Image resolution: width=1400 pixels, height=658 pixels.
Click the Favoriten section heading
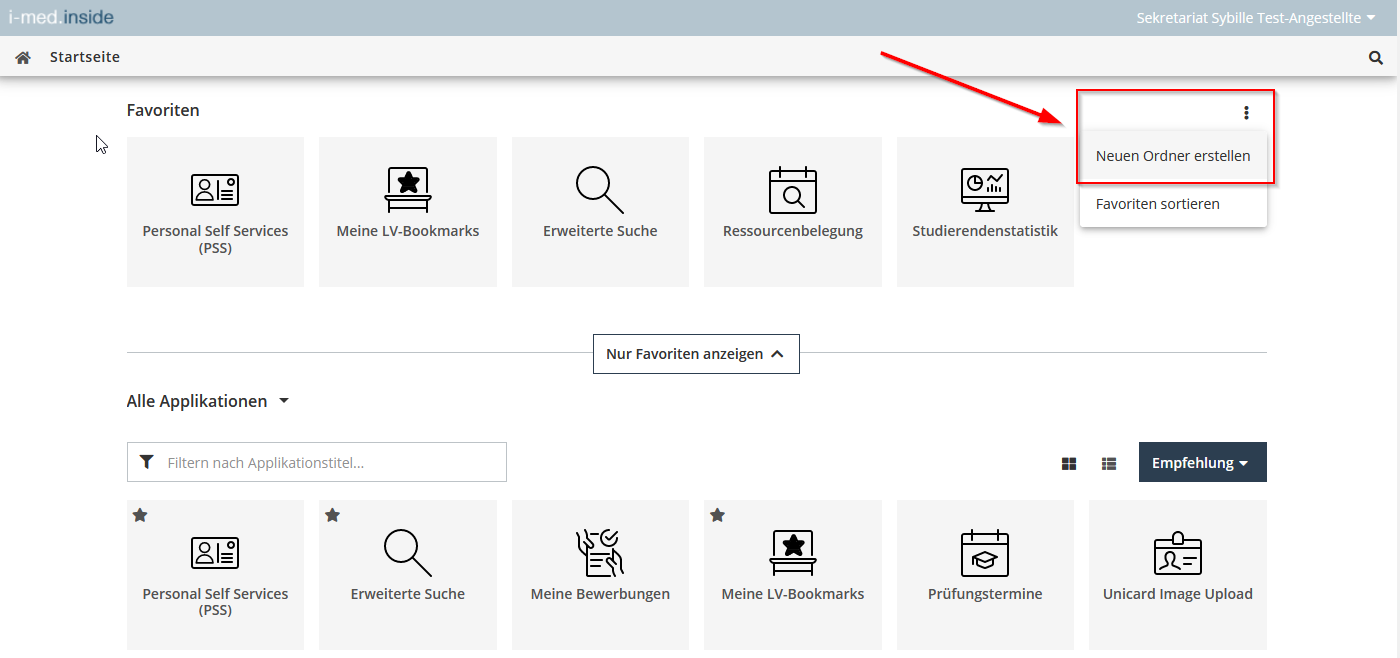click(163, 110)
